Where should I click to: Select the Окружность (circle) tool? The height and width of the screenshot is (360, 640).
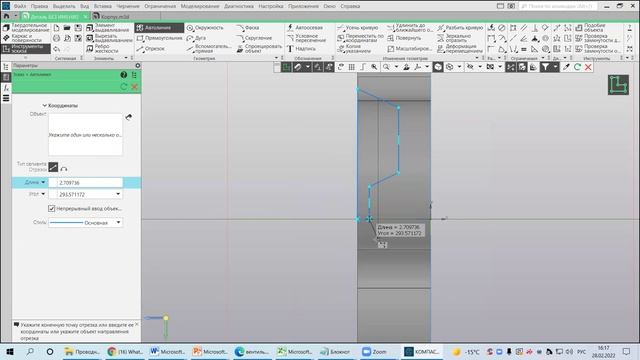pos(205,28)
